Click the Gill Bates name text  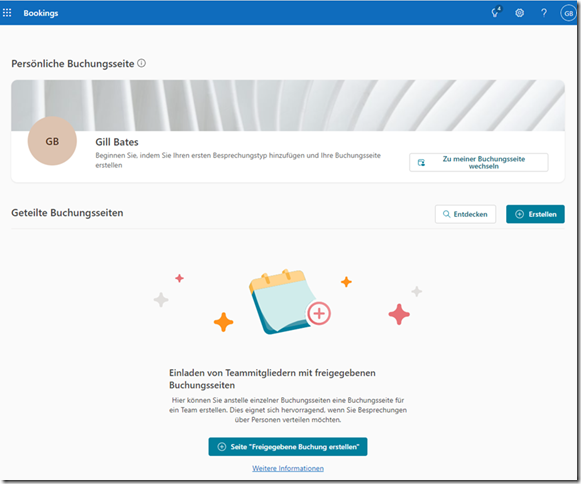pos(117,142)
